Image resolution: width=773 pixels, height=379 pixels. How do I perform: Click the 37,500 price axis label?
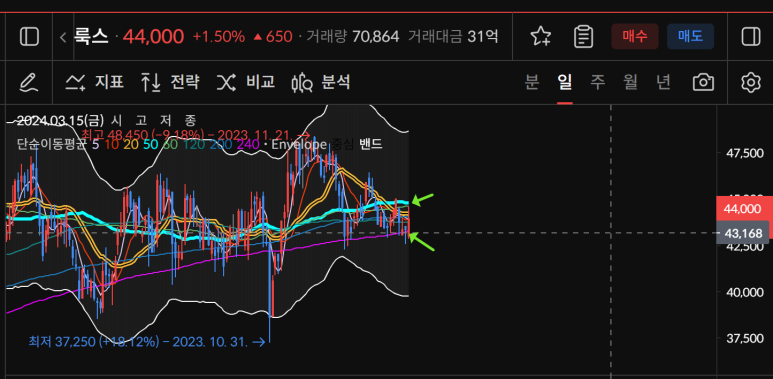click(744, 338)
